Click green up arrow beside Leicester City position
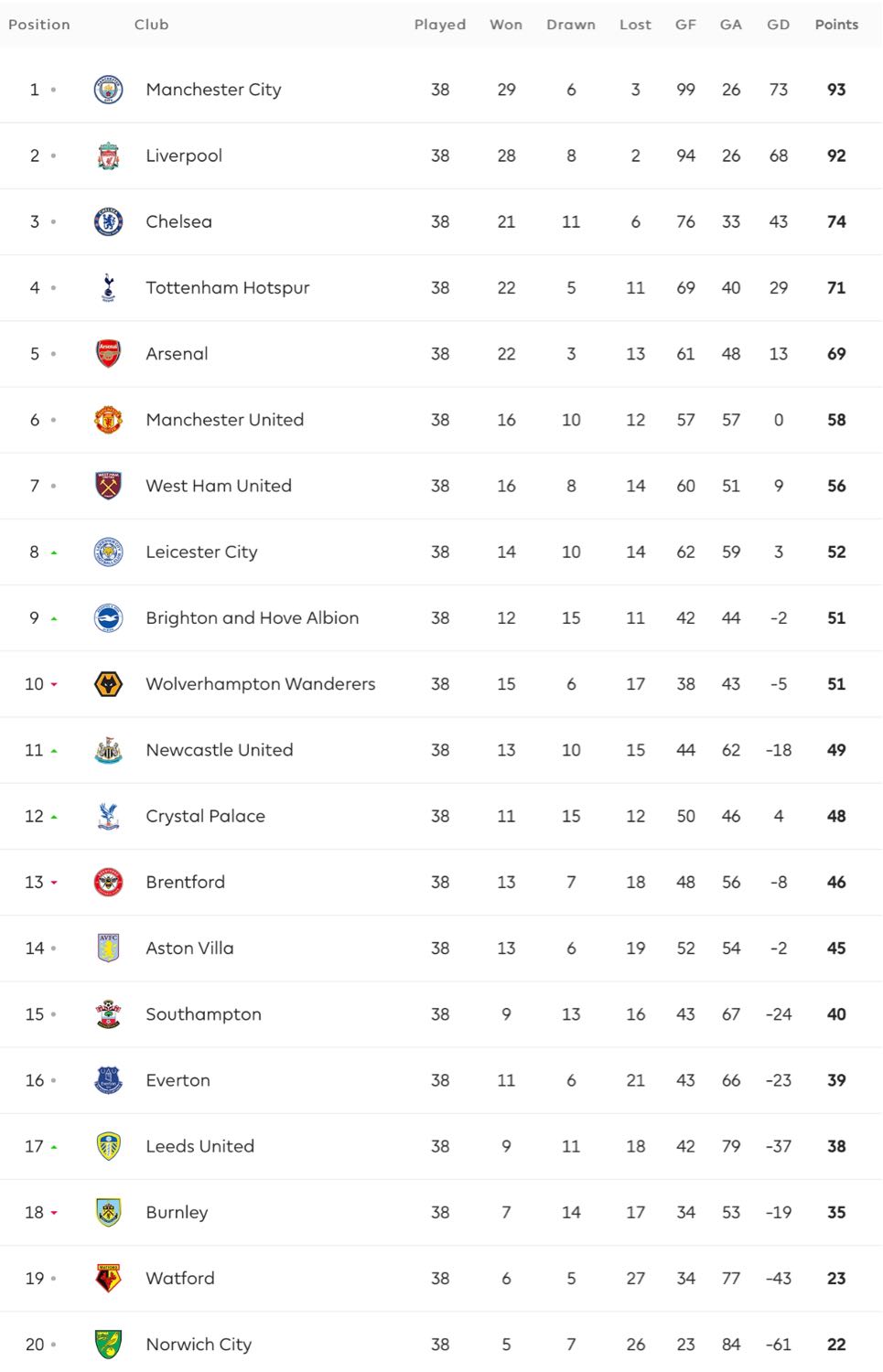Image resolution: width=883 pixels, height=1372 pixels. point(54,552)
